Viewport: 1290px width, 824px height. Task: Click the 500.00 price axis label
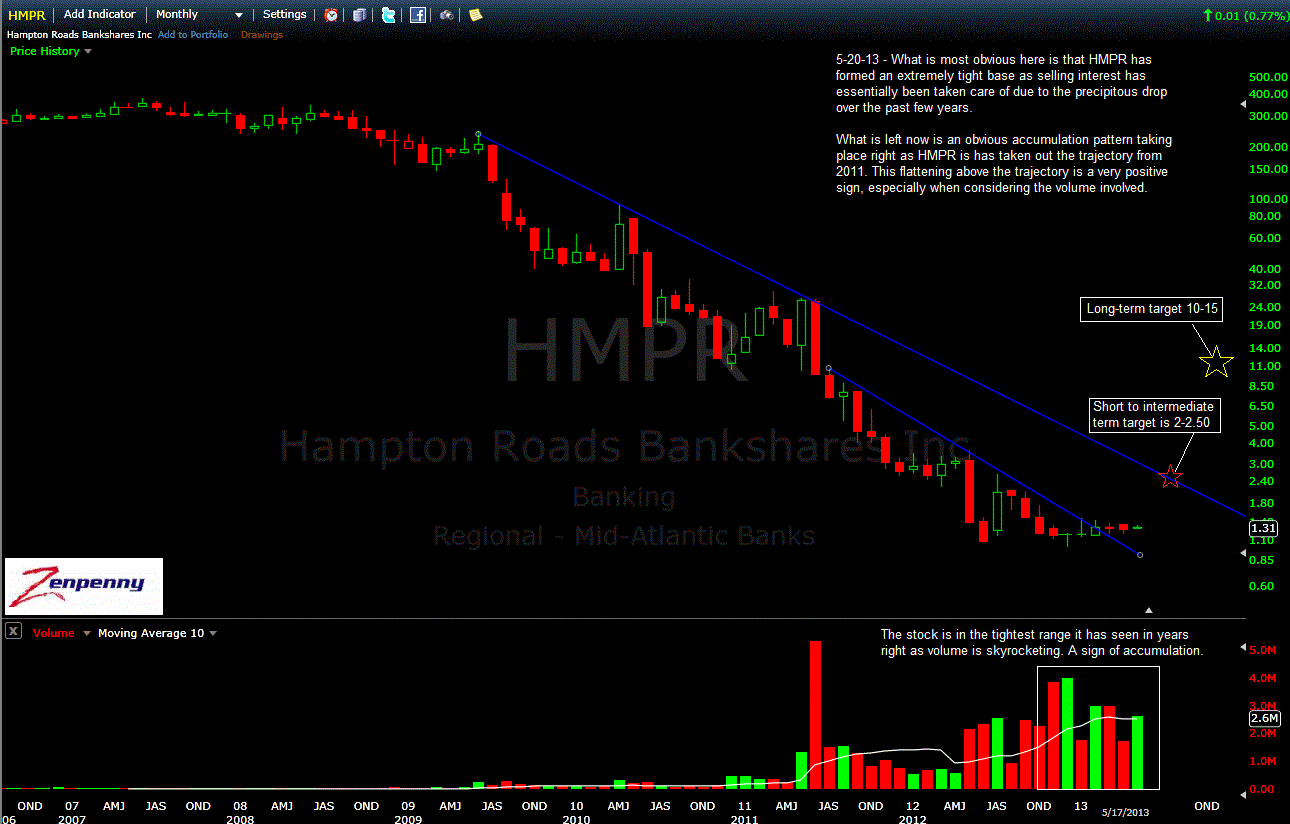pyautogui.click(x=1267, y=77)
